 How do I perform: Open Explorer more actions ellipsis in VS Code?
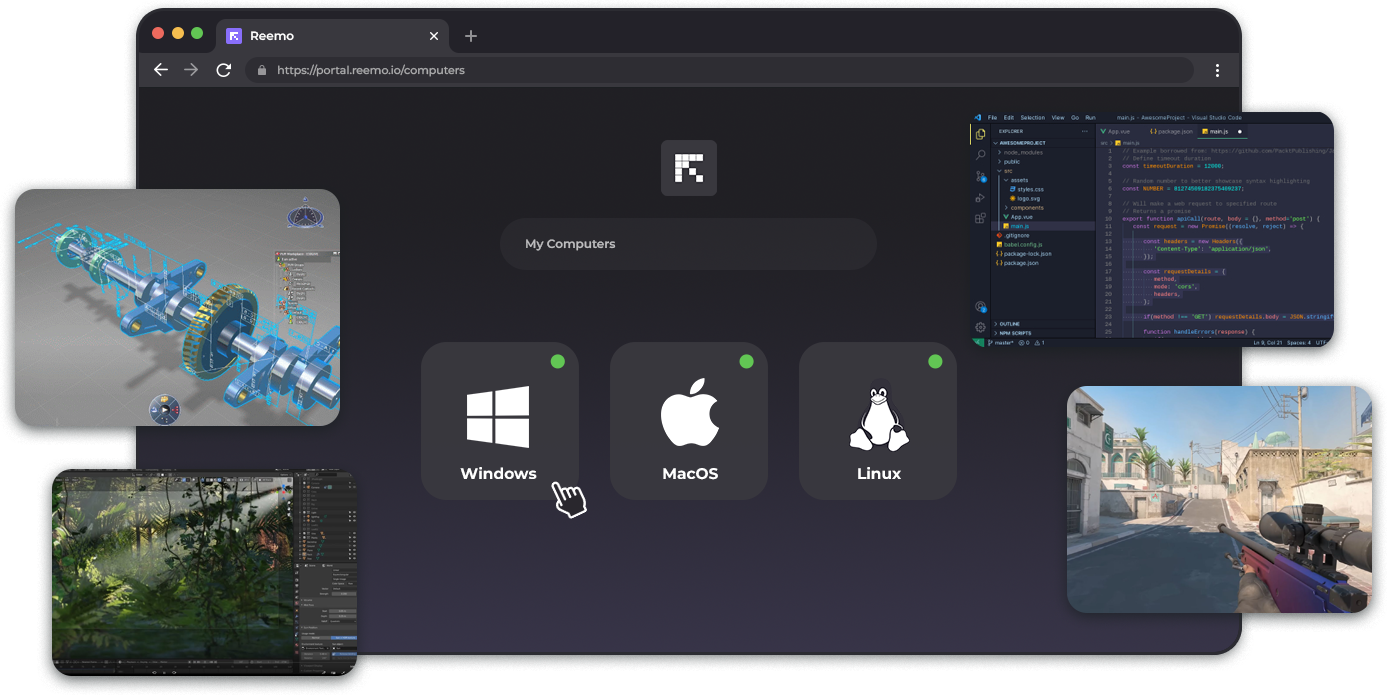[1085, 131]
